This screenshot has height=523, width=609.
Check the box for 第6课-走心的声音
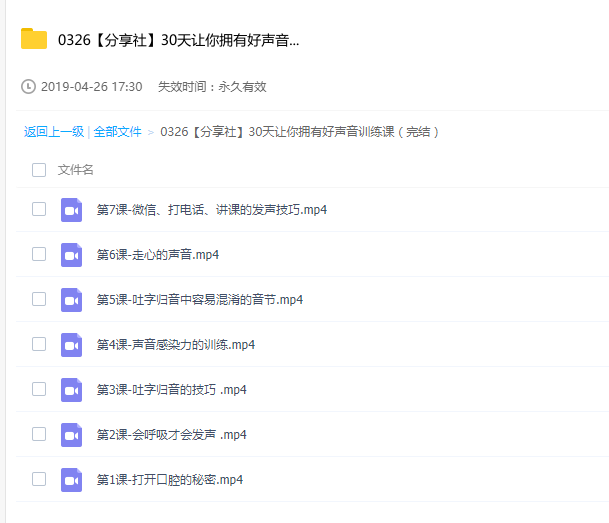click(39, 254)
